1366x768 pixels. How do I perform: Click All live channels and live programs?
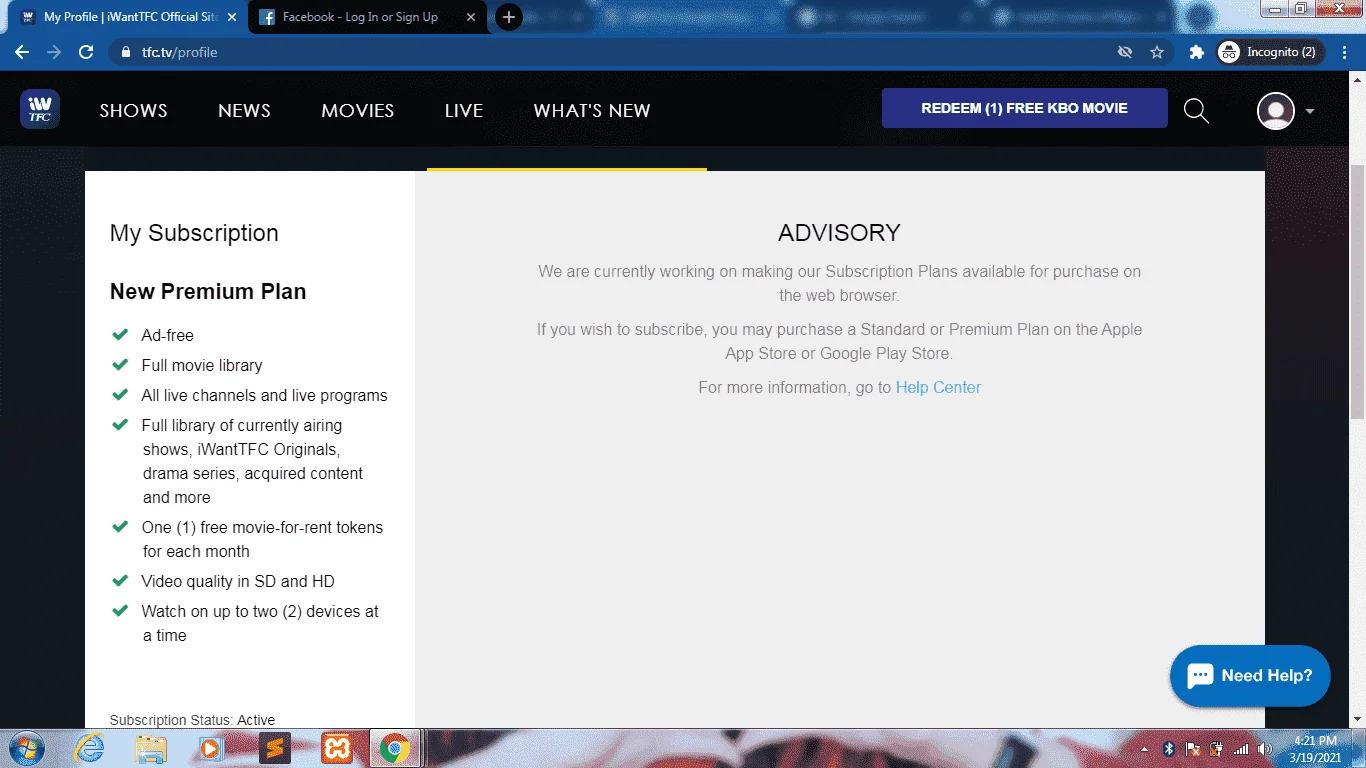(x=264, y=395)
